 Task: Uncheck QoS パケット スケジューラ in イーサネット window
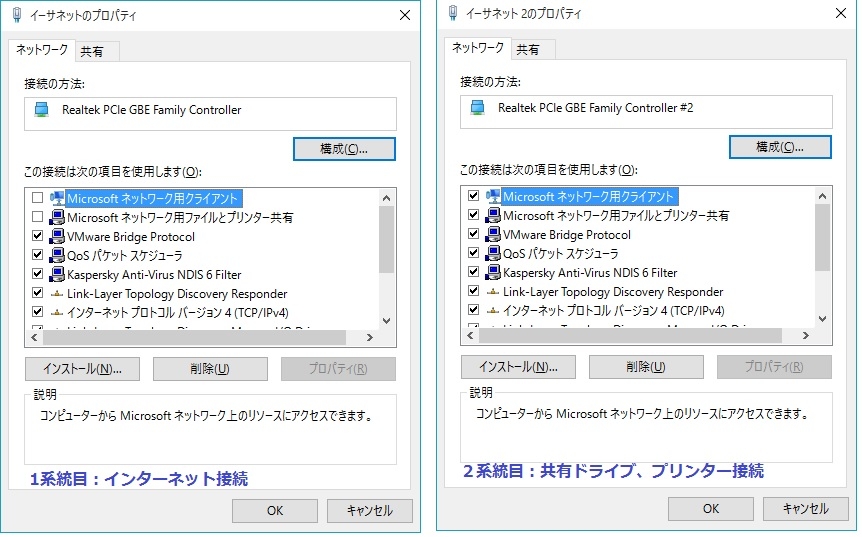coord(37,255)
